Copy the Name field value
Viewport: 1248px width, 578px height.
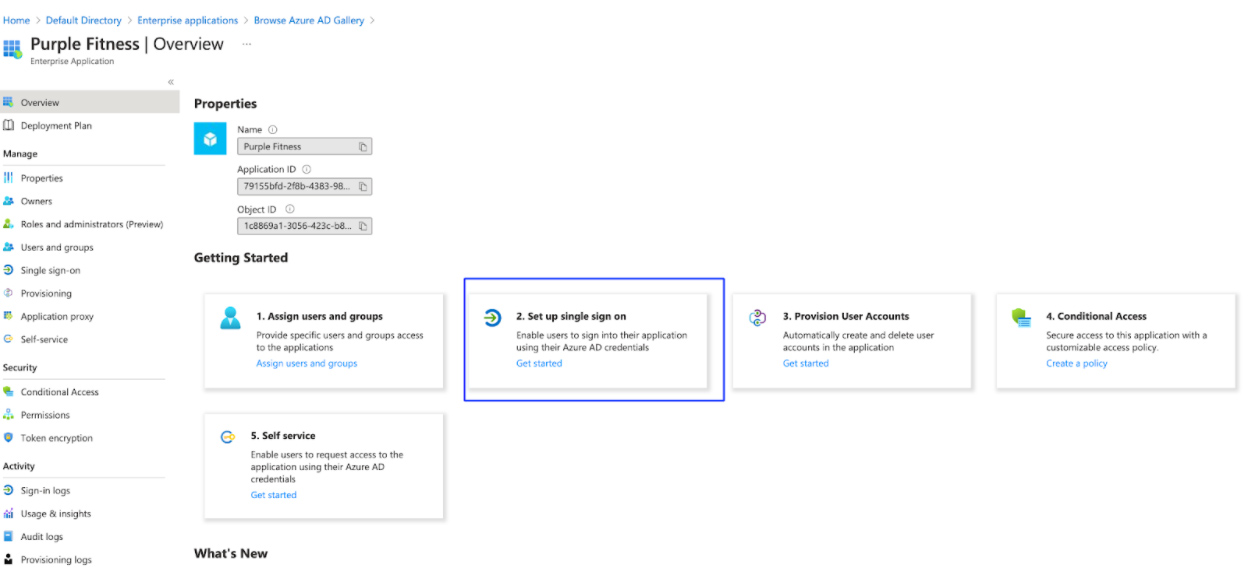[x=363, y=146]
